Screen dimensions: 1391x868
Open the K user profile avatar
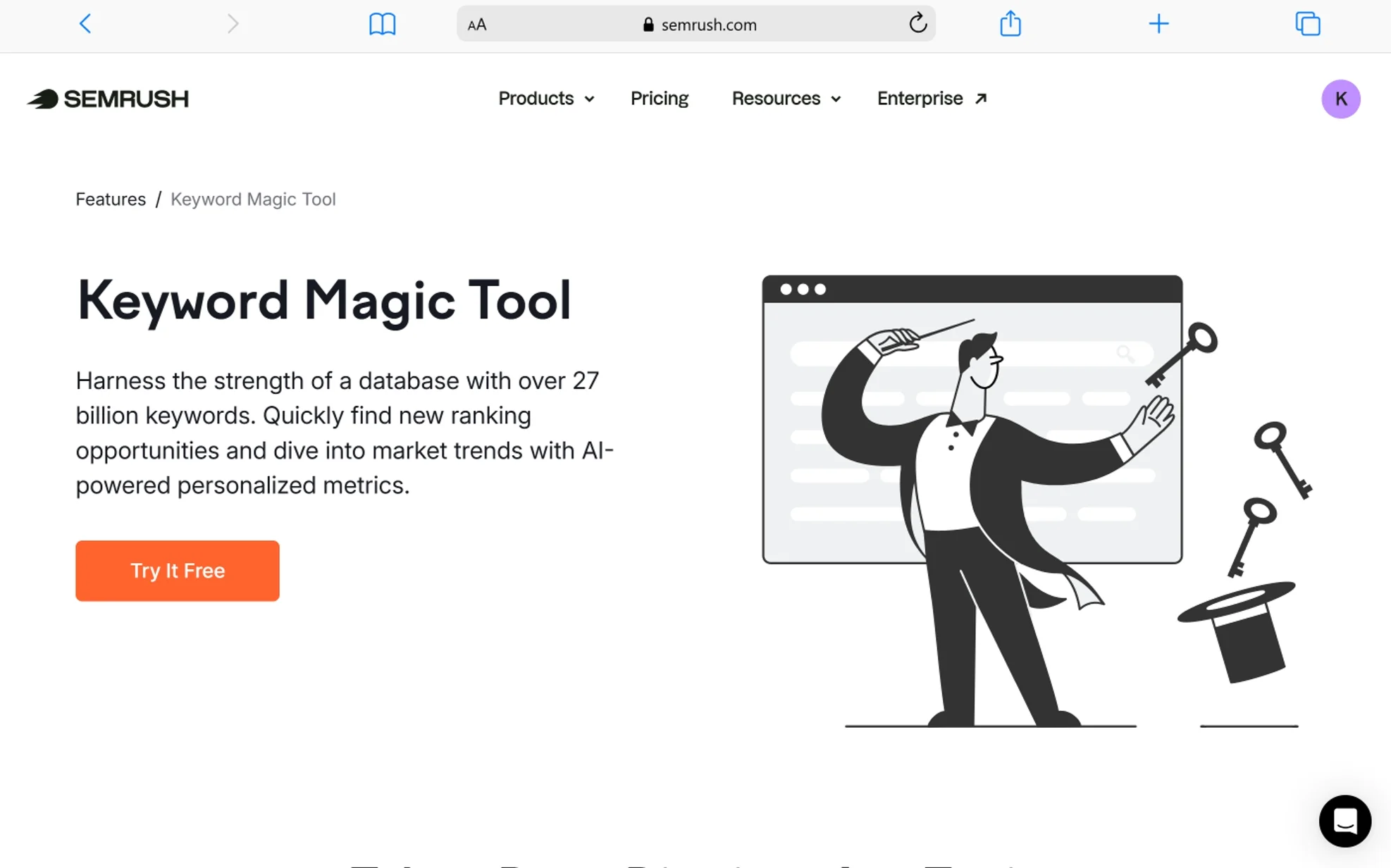(1340, 99)
